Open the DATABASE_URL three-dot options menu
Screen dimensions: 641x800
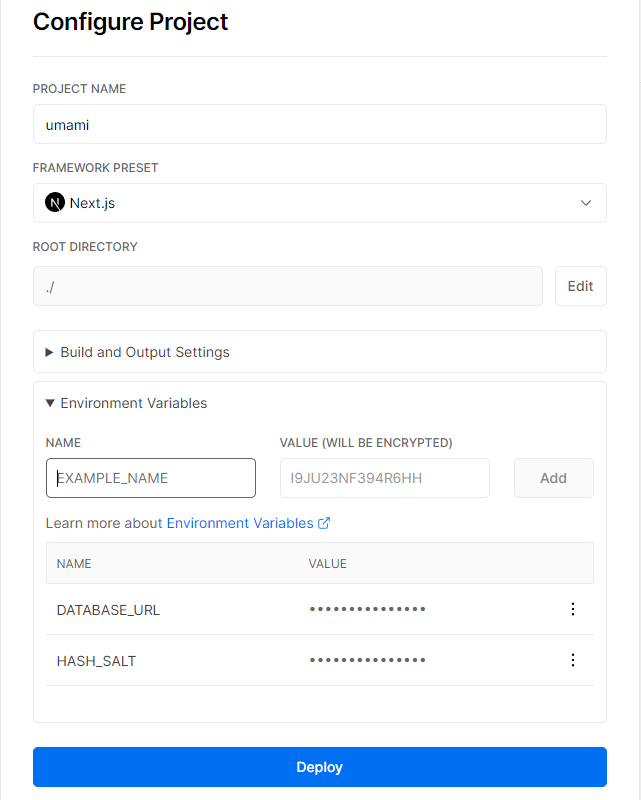[572, 609]
